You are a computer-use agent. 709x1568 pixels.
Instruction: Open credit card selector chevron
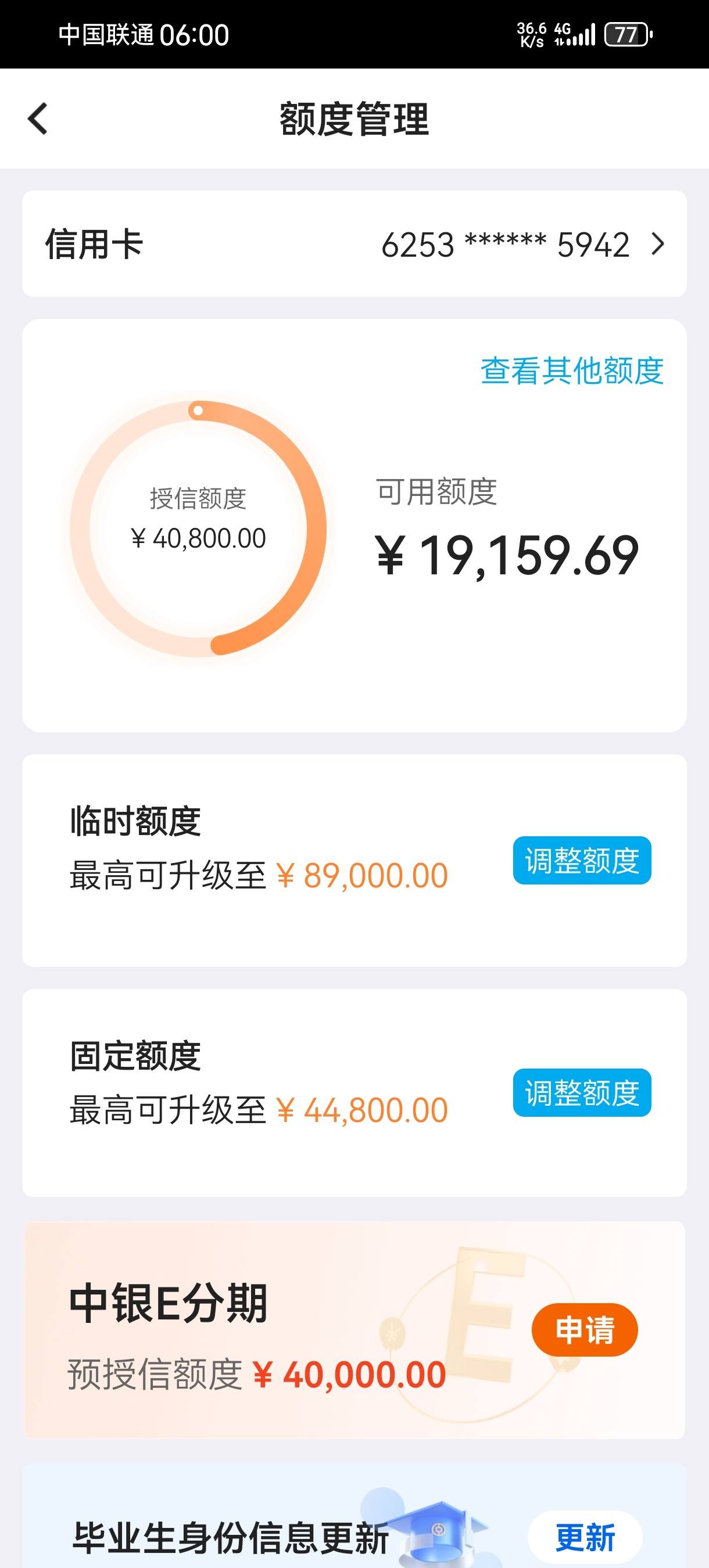(658, 244)
